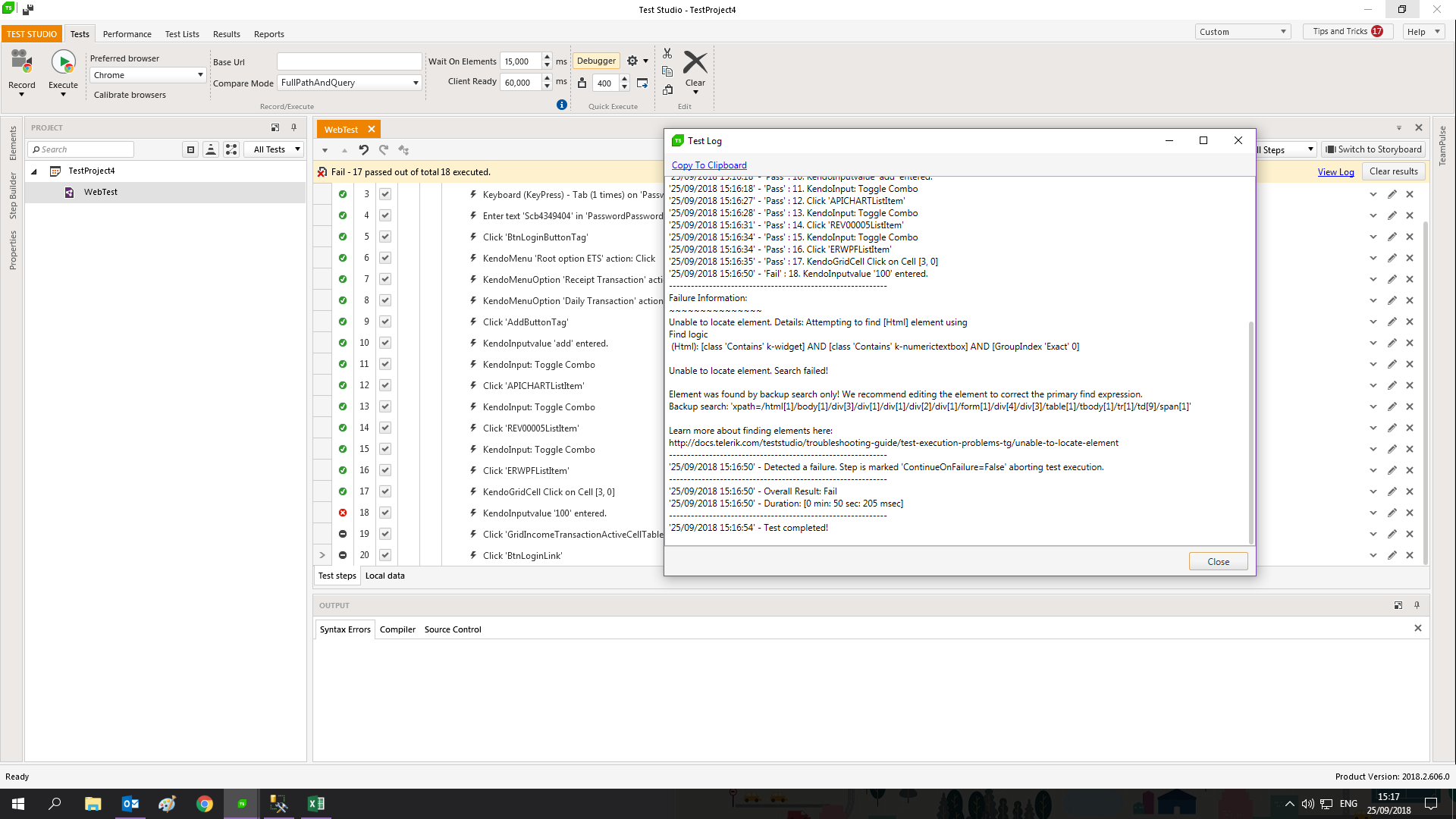Viewport: 1456px width, 819px height.
Task: Open the Preferred browser Chrome dropdown
Action: [148, 75]
